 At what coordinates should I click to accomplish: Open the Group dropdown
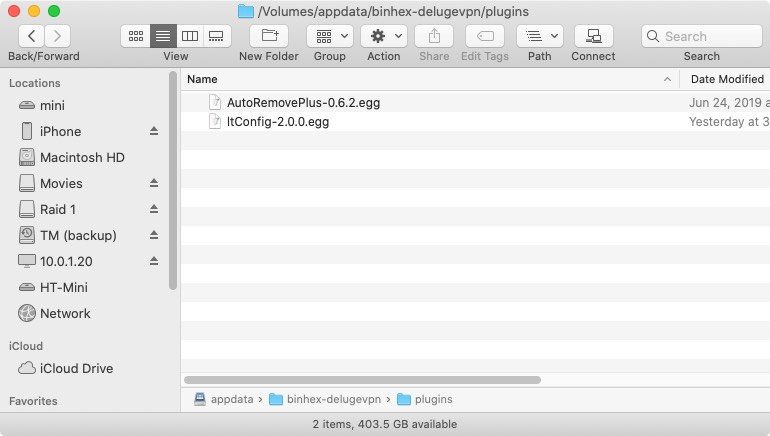pyautogui.click(x=330, y=36)
